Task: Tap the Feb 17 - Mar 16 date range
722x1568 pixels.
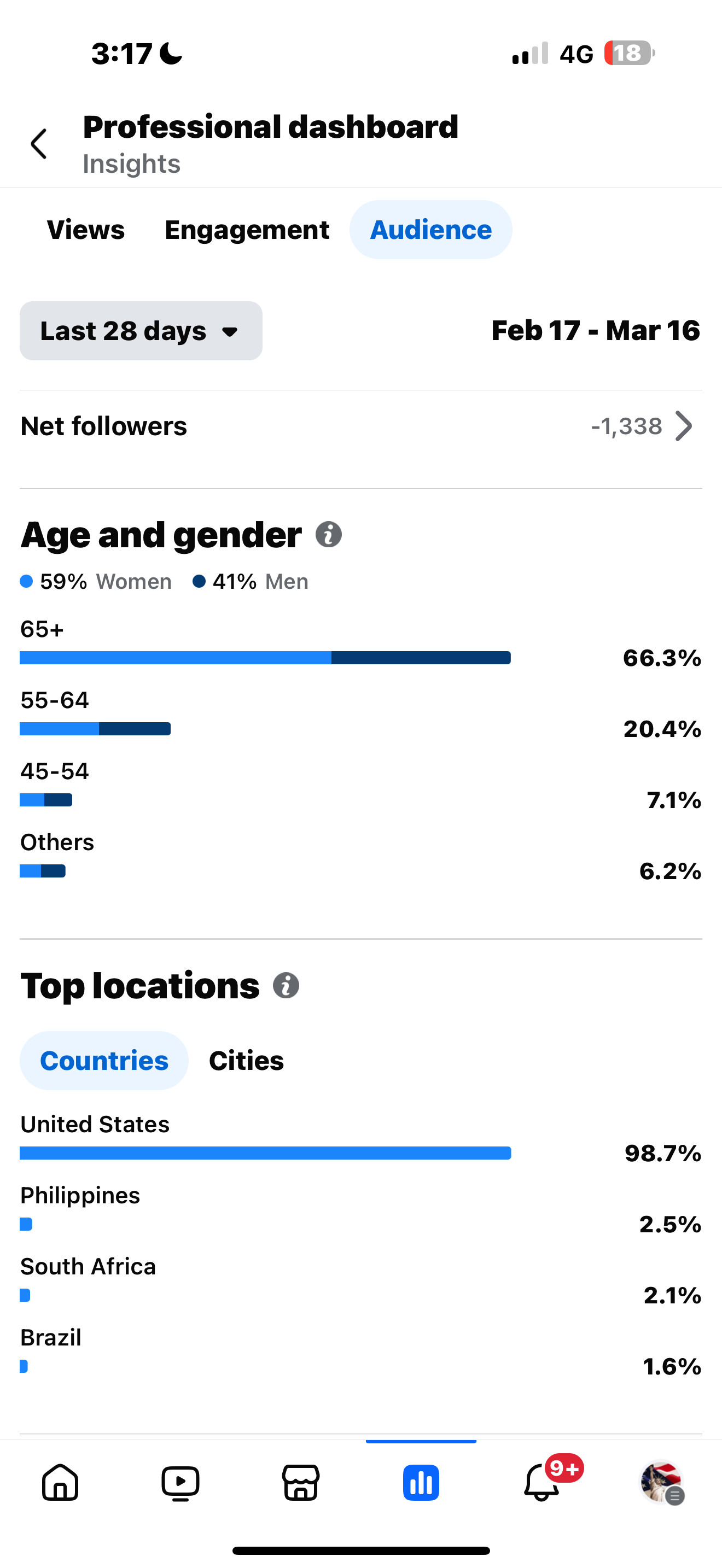Action: click(x=595, y=331)
